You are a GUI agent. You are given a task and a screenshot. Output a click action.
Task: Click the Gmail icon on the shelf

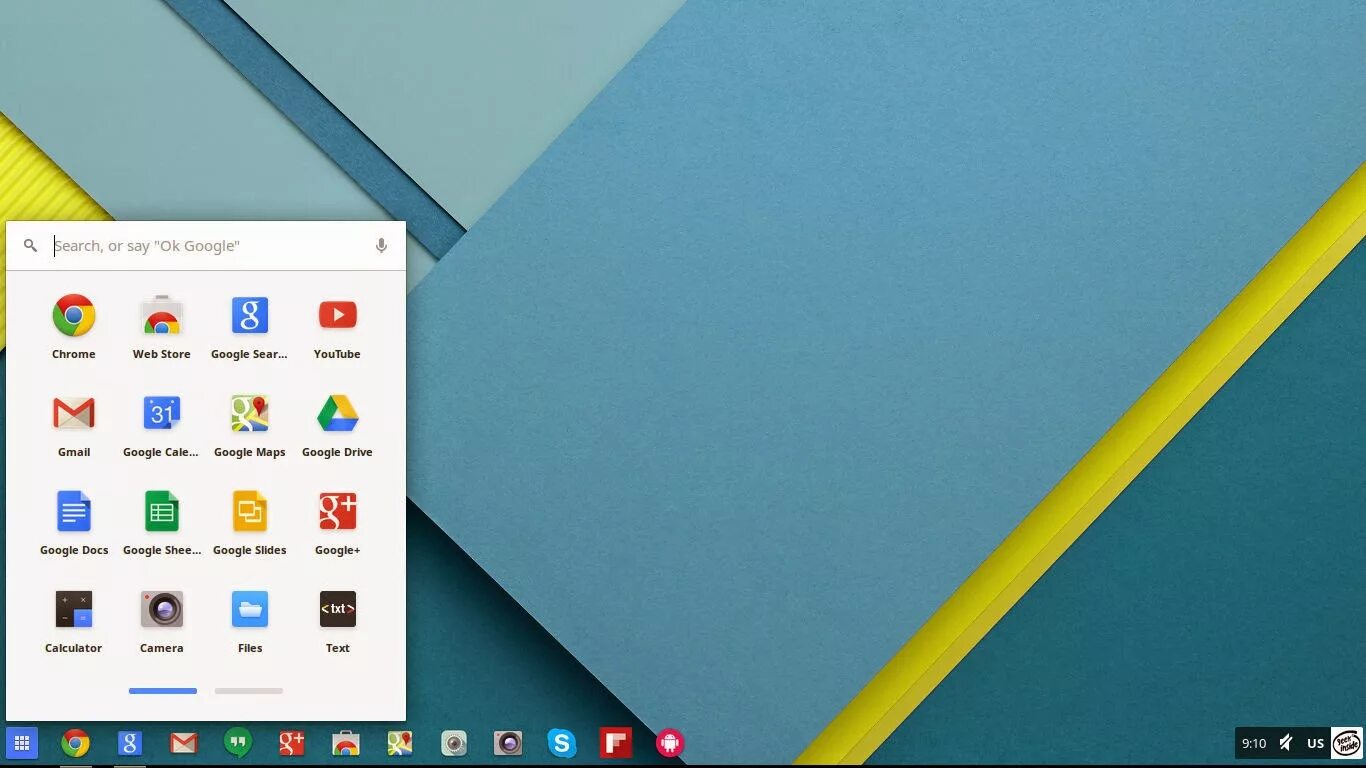[184, 743]
